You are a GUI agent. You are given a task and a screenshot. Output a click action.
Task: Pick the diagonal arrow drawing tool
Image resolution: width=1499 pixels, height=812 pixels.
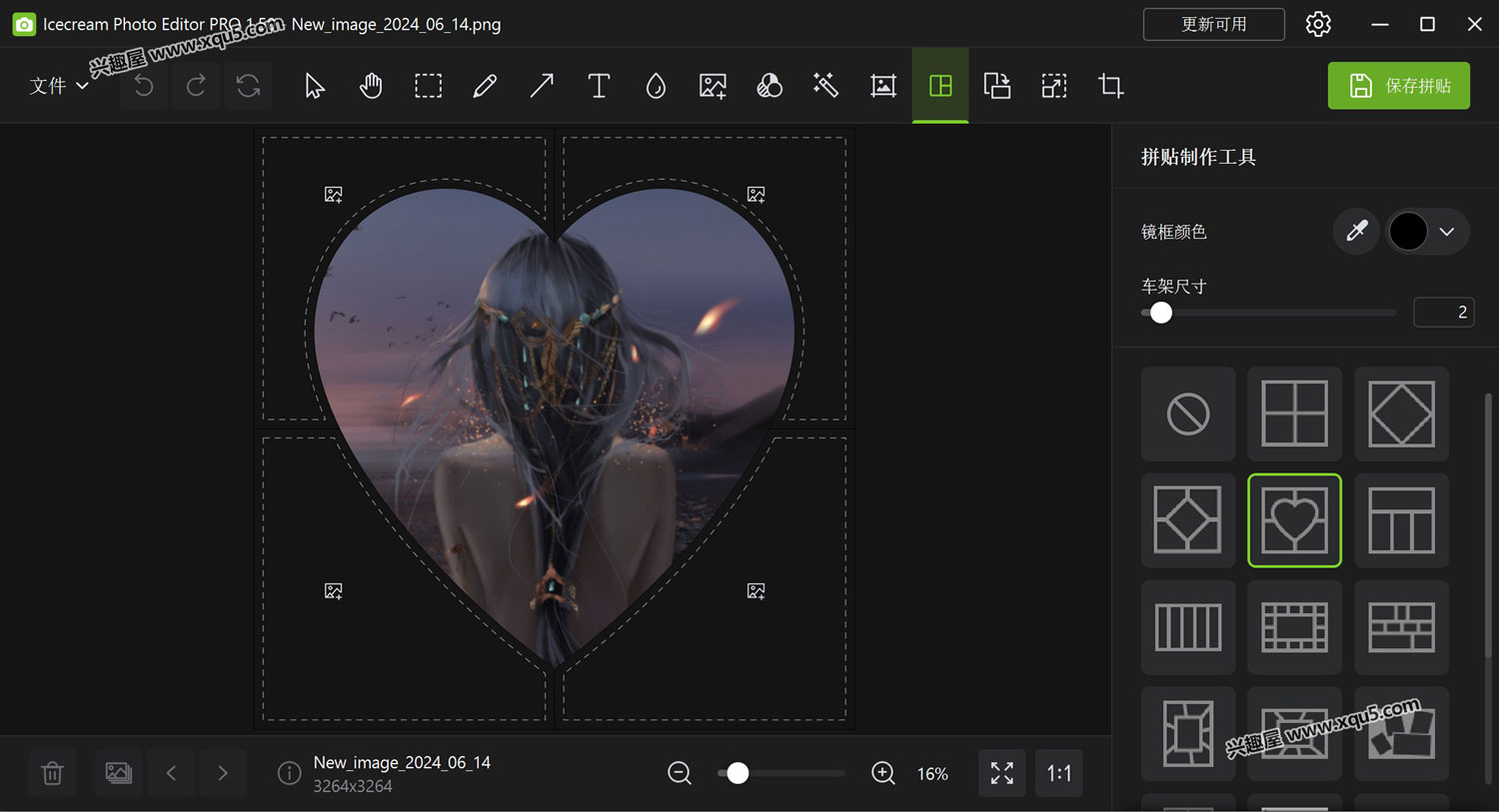(x=542, y=86)
